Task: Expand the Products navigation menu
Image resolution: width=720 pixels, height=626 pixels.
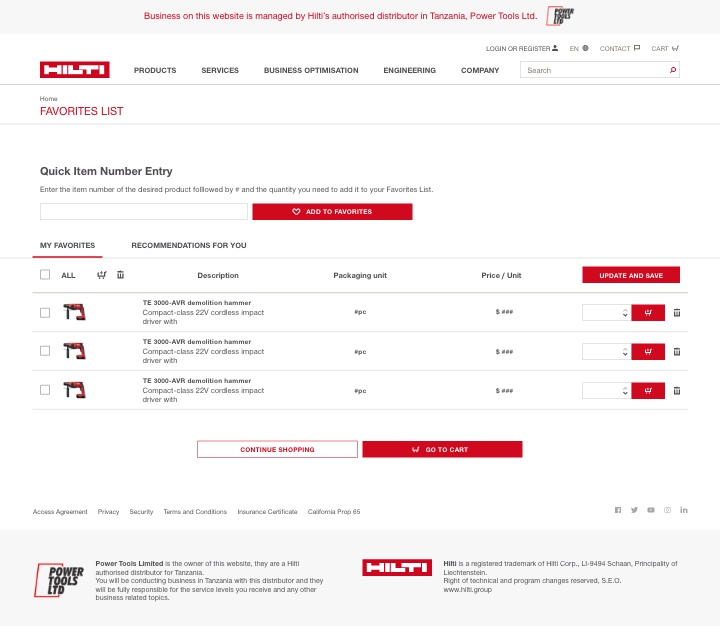Action: (x=155, y=70)
